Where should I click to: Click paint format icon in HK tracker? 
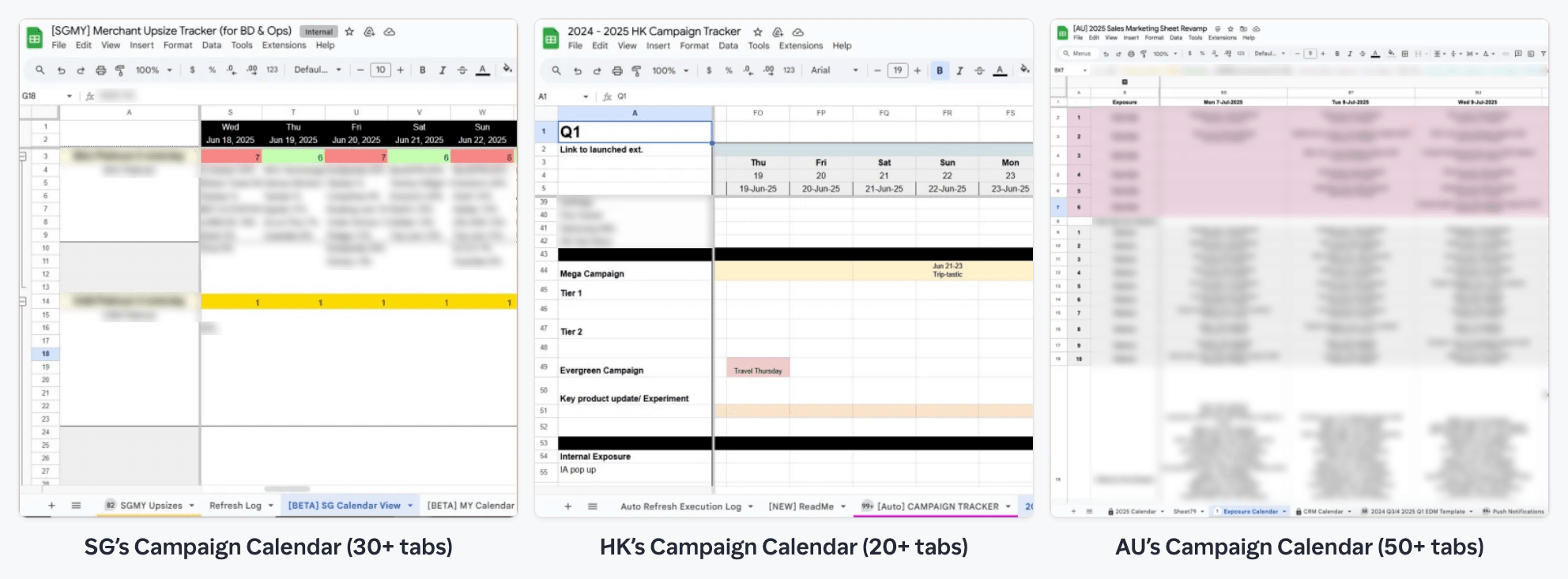tap(636, 70)
